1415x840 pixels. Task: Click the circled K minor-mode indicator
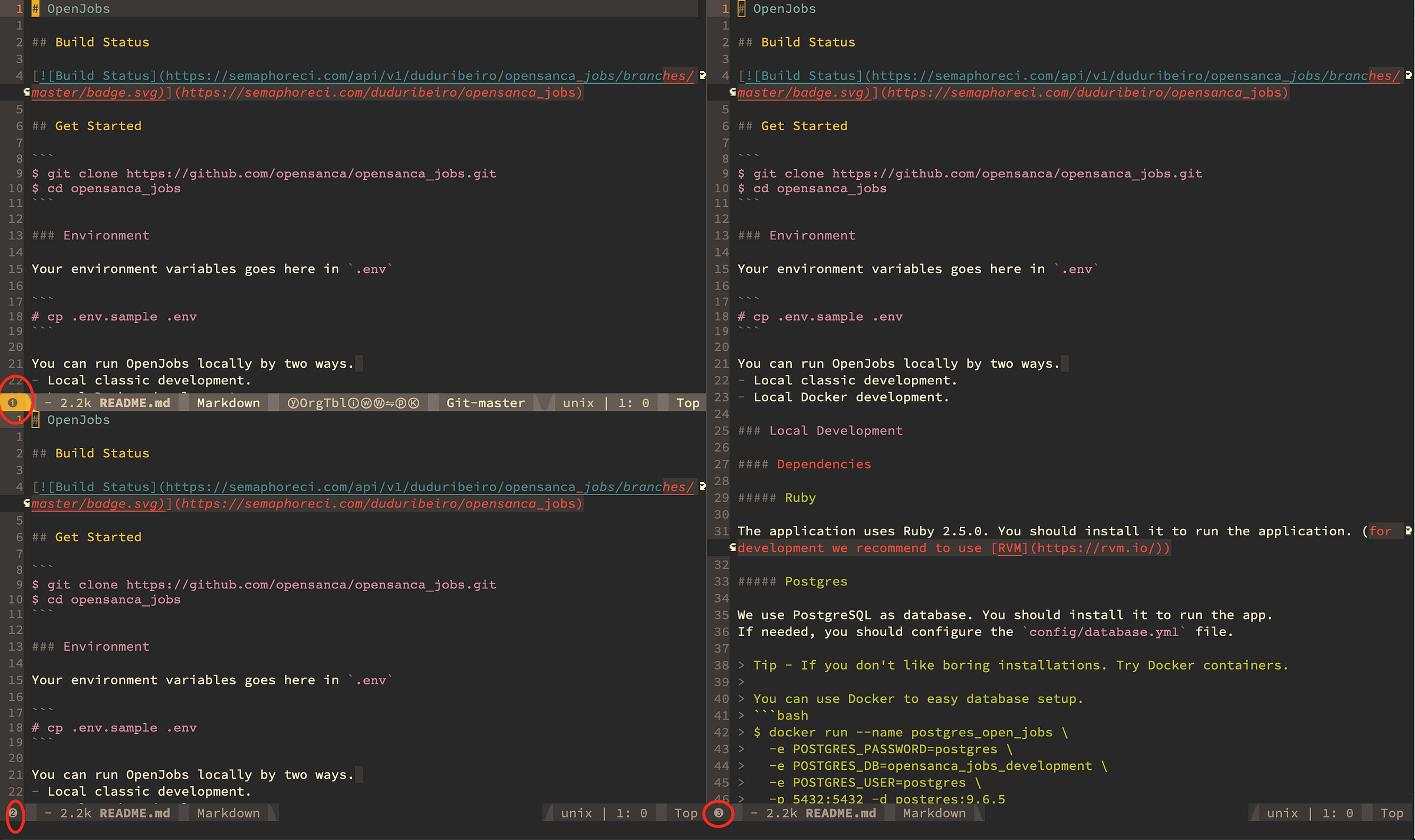coord(413,403)
